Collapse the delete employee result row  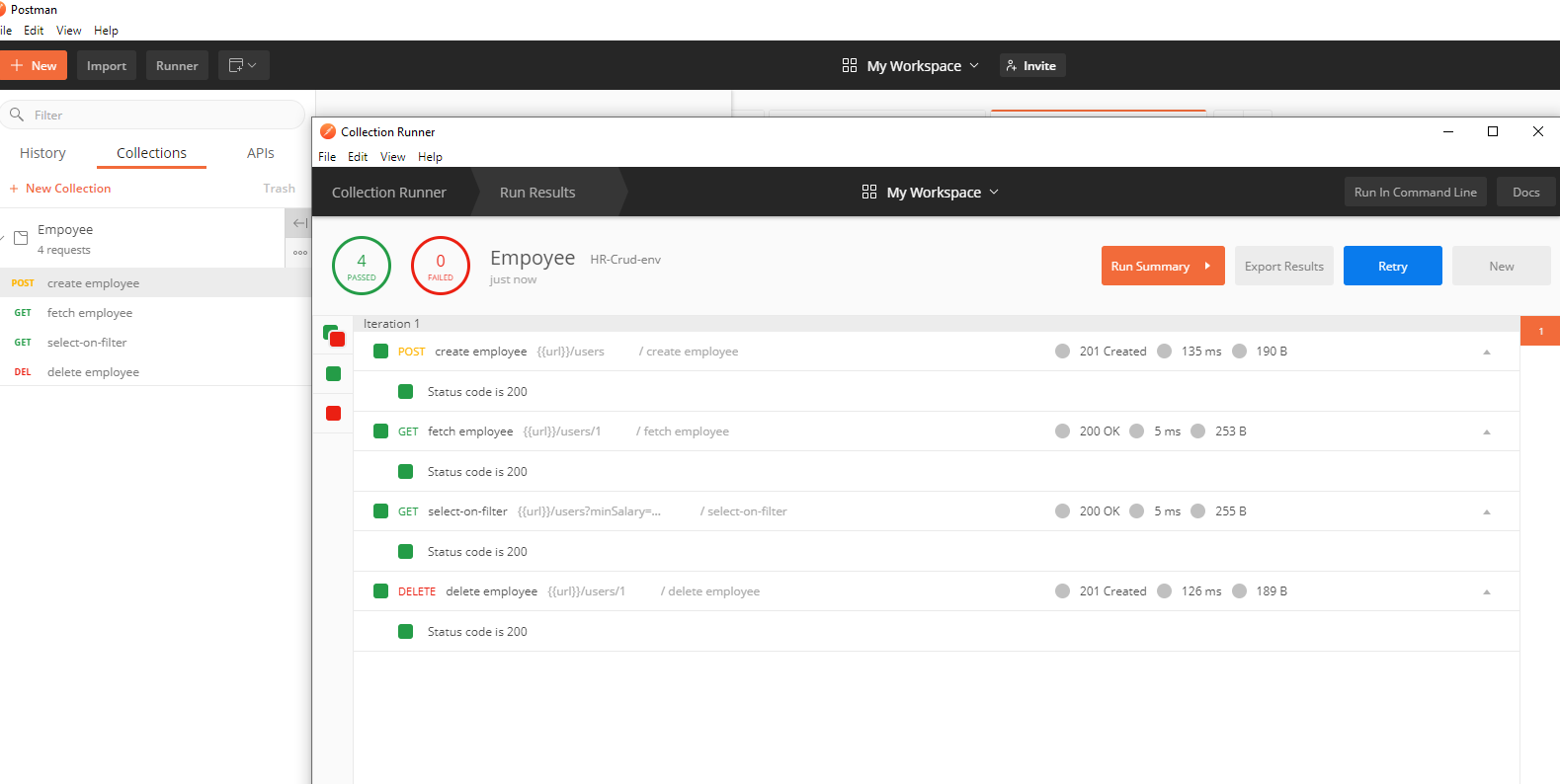click(1486, 591)
